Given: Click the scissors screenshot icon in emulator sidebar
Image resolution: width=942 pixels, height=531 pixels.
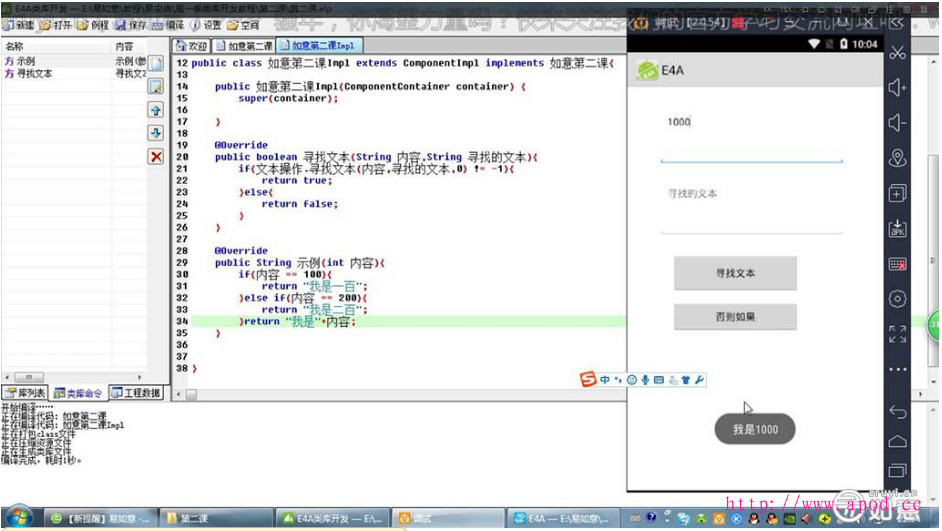Looking at the screenshot, I should [897, 53].
